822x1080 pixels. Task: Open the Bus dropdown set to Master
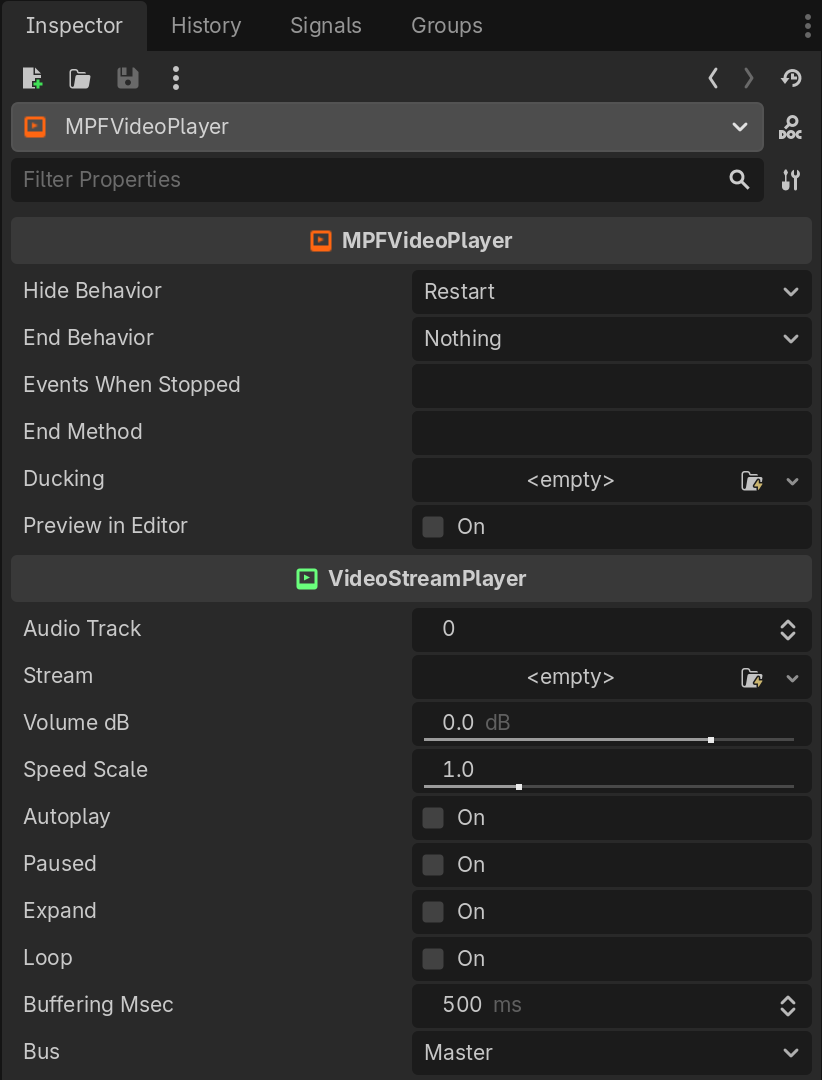click(x=611, y=1052)
